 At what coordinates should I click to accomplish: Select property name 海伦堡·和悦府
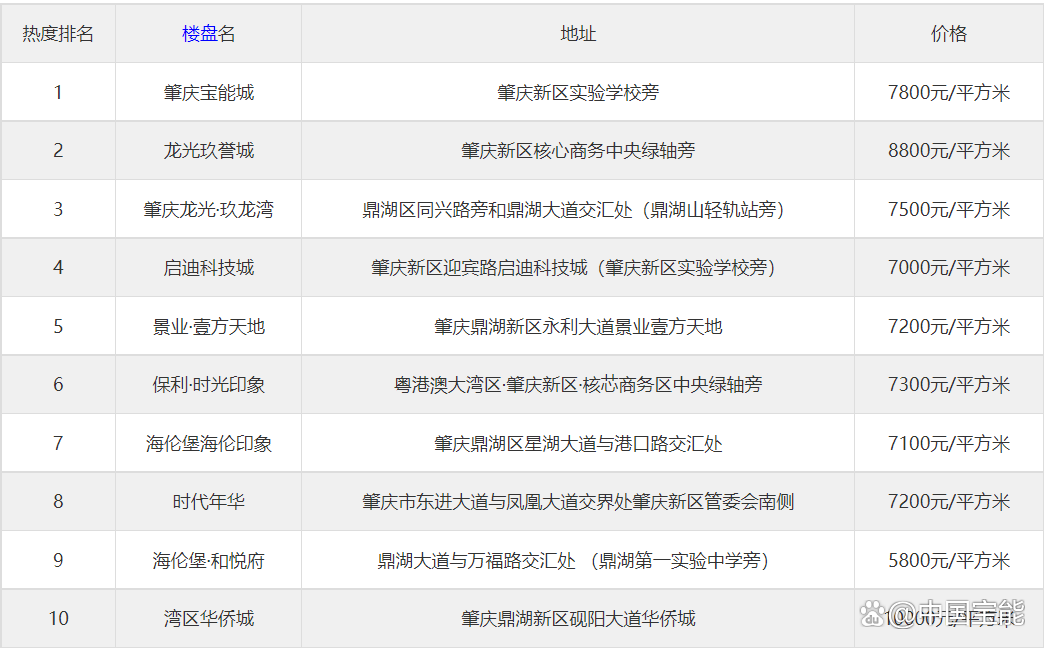(209, 560)
